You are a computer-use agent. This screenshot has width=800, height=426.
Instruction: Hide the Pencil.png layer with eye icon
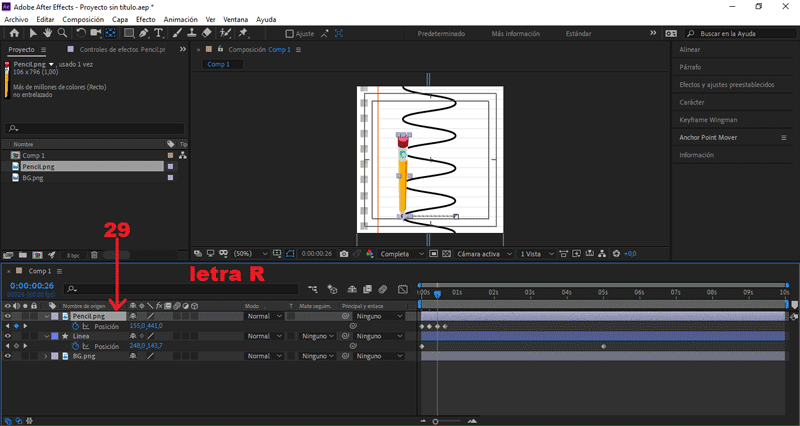click(x=8, y=316)
